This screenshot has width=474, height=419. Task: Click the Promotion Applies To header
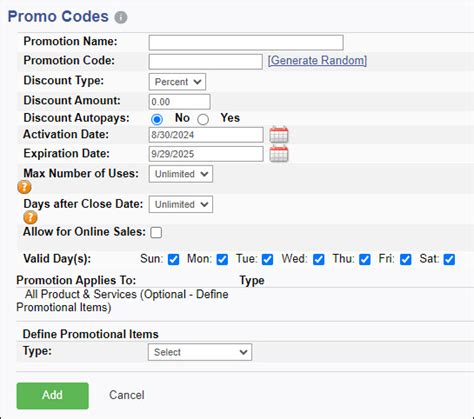click(x=76, y=280)
